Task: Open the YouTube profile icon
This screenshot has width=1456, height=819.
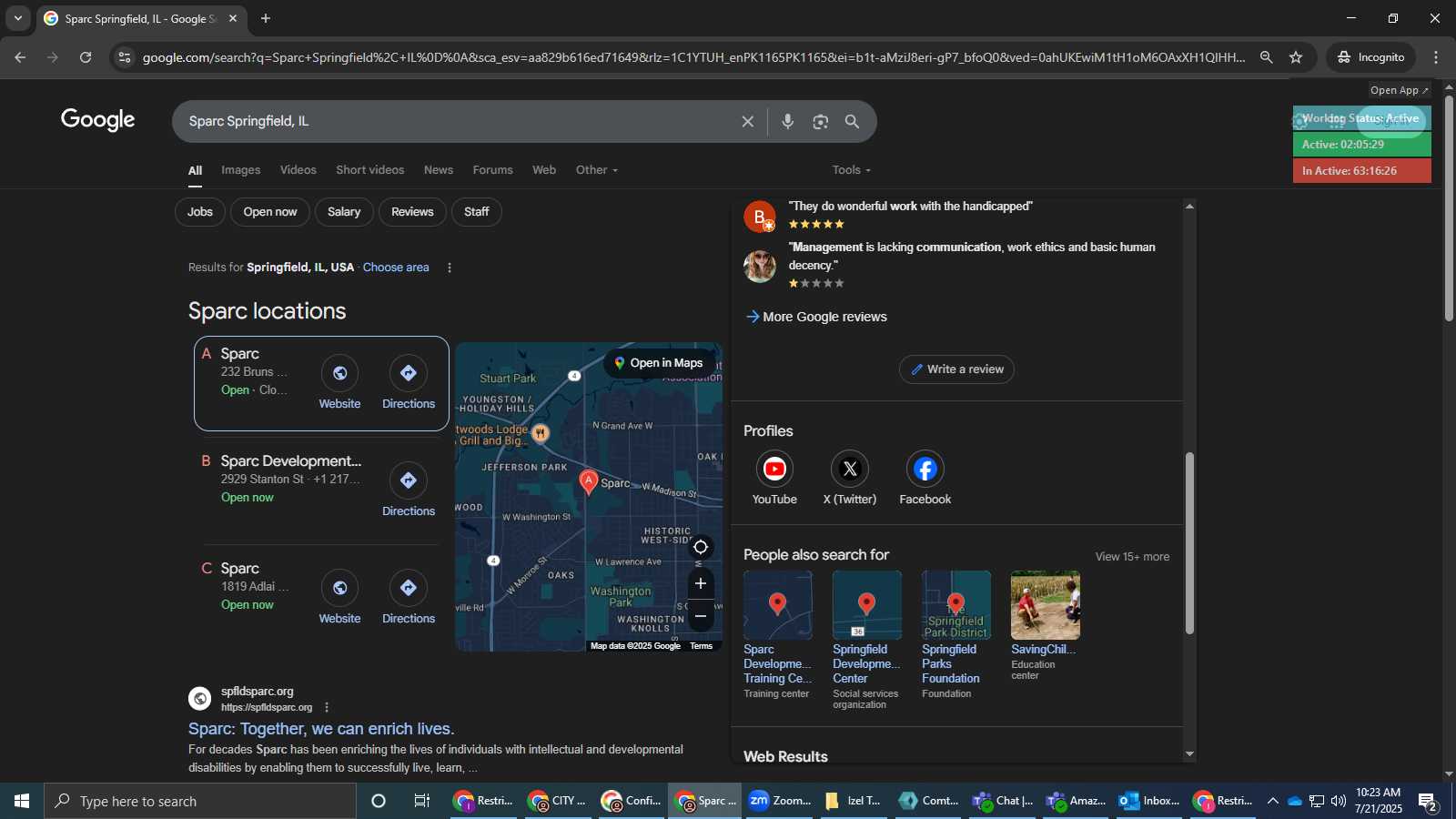Action: (774, 469)
